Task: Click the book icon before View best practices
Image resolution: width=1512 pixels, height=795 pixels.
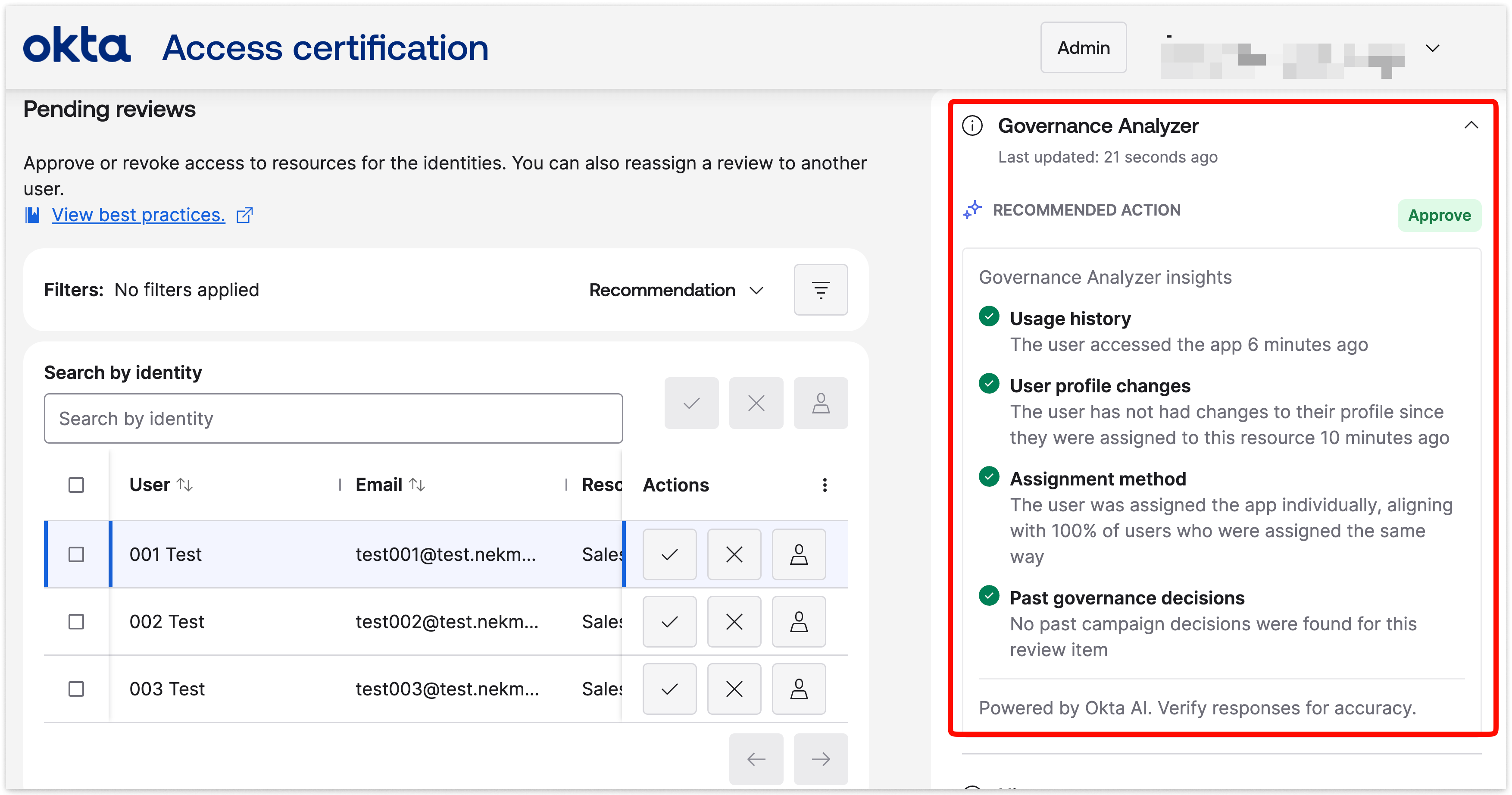Action: (x=32, y=215)
